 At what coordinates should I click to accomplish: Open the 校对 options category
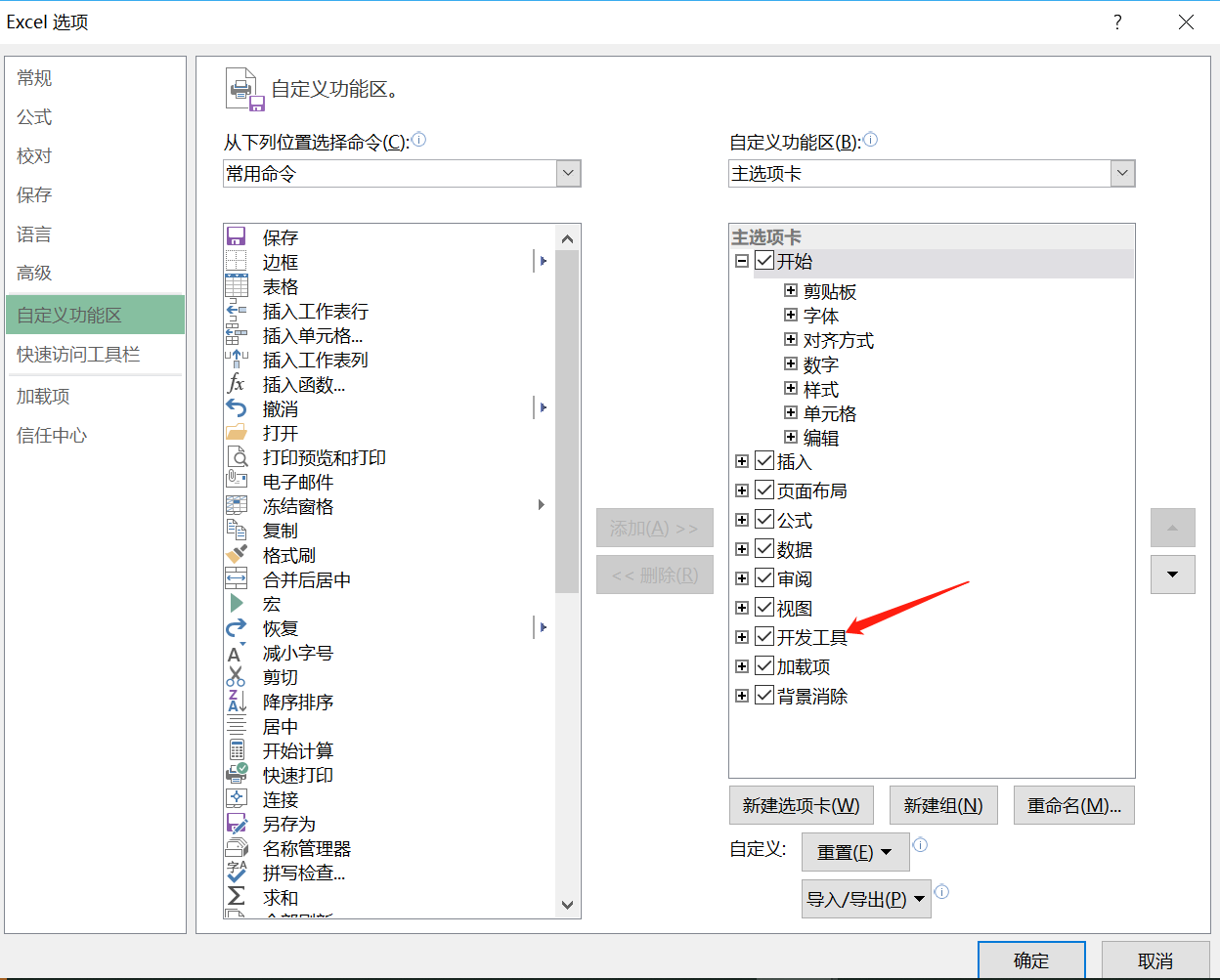point(95,156)
